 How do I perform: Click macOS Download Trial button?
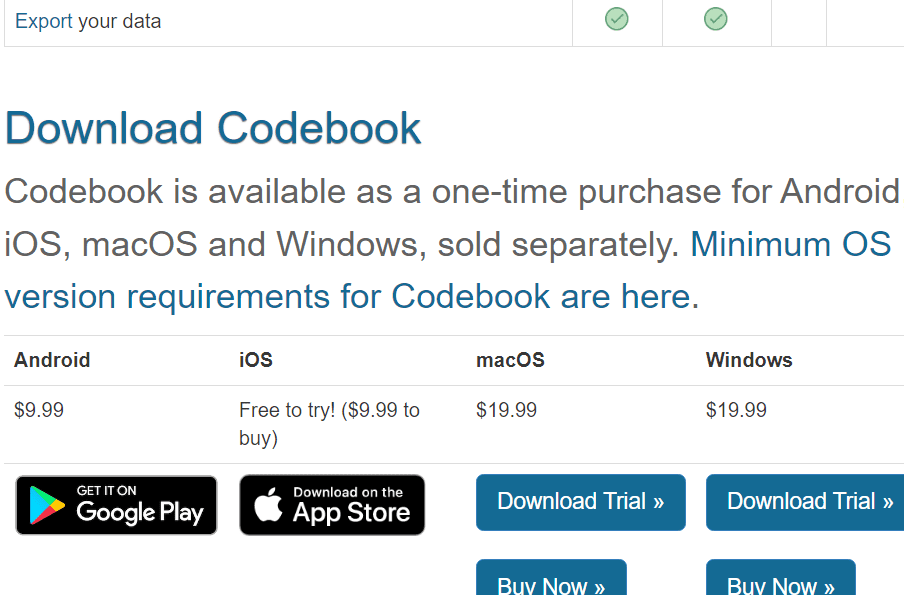pos(581,502)
